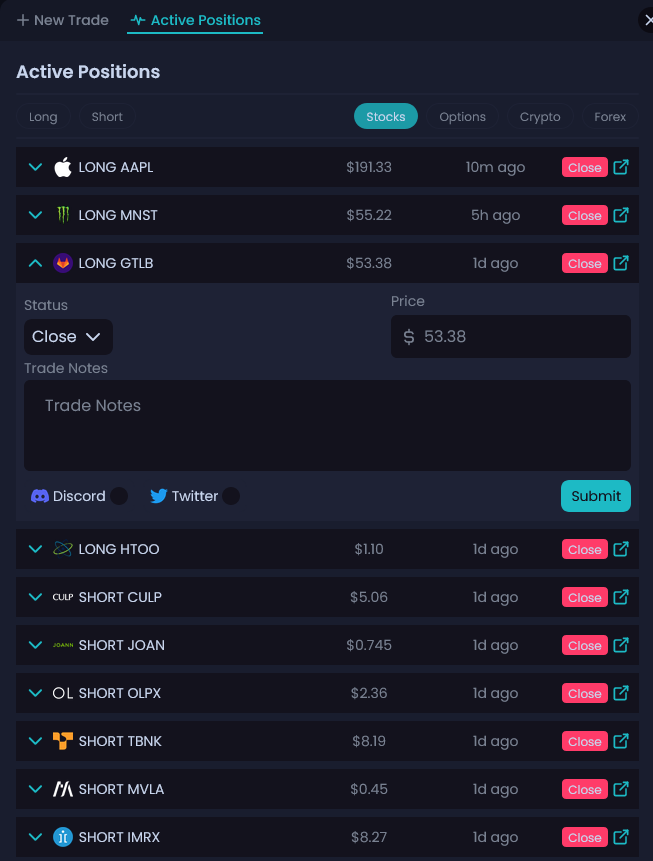Enable Discord sharing toggle

pyautogui.click(x=119, y=495)
